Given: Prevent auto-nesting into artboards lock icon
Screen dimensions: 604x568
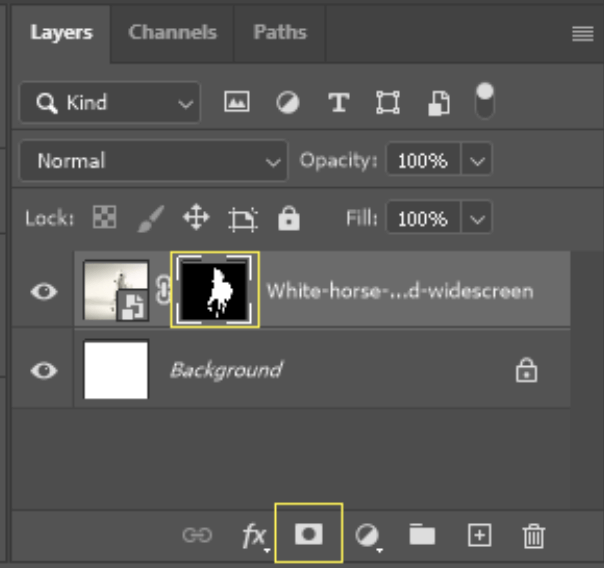Looking at the screenshot, I should coord(243,219).
